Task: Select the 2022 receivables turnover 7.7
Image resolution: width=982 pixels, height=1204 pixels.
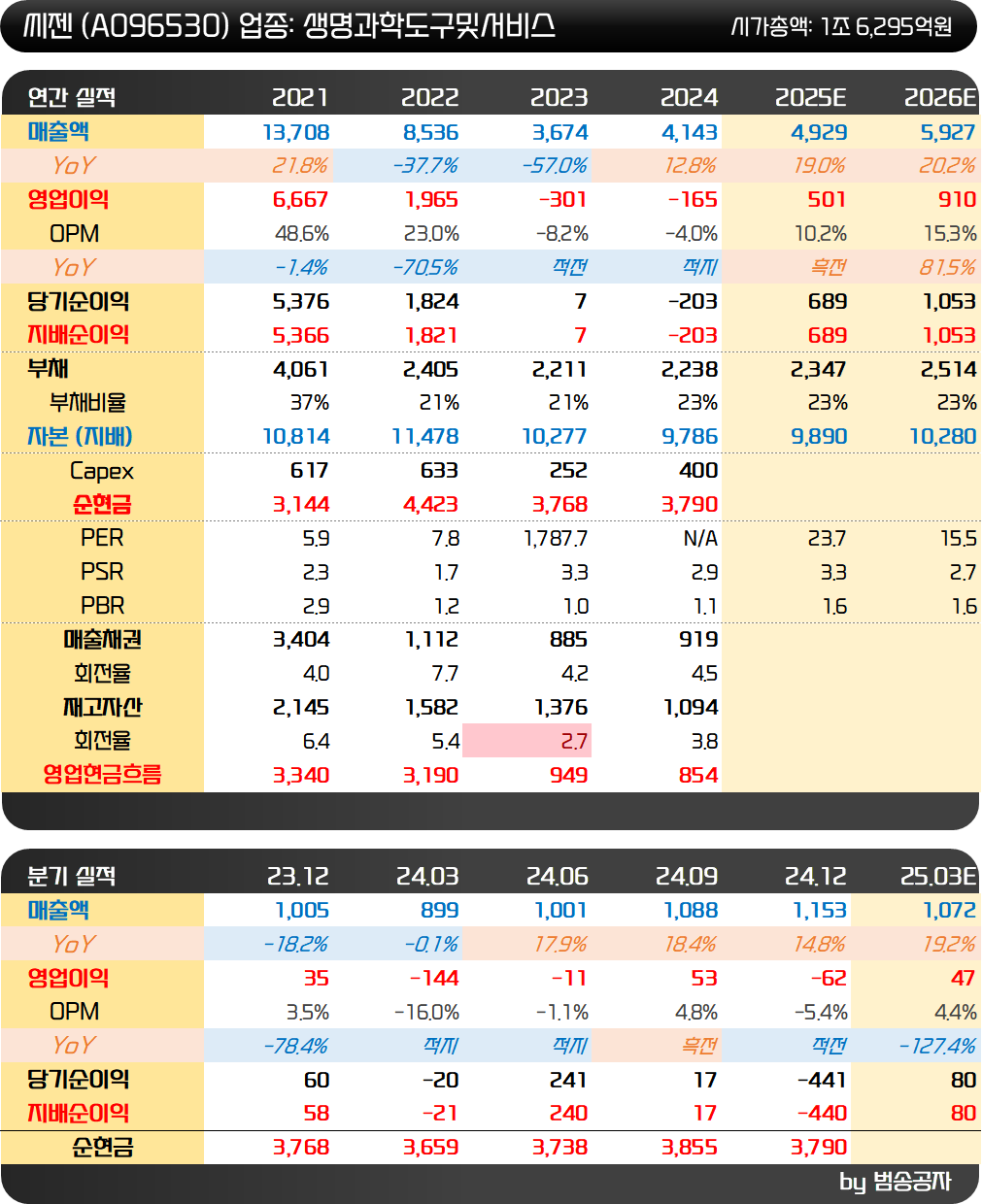Action: coord(447,674)
